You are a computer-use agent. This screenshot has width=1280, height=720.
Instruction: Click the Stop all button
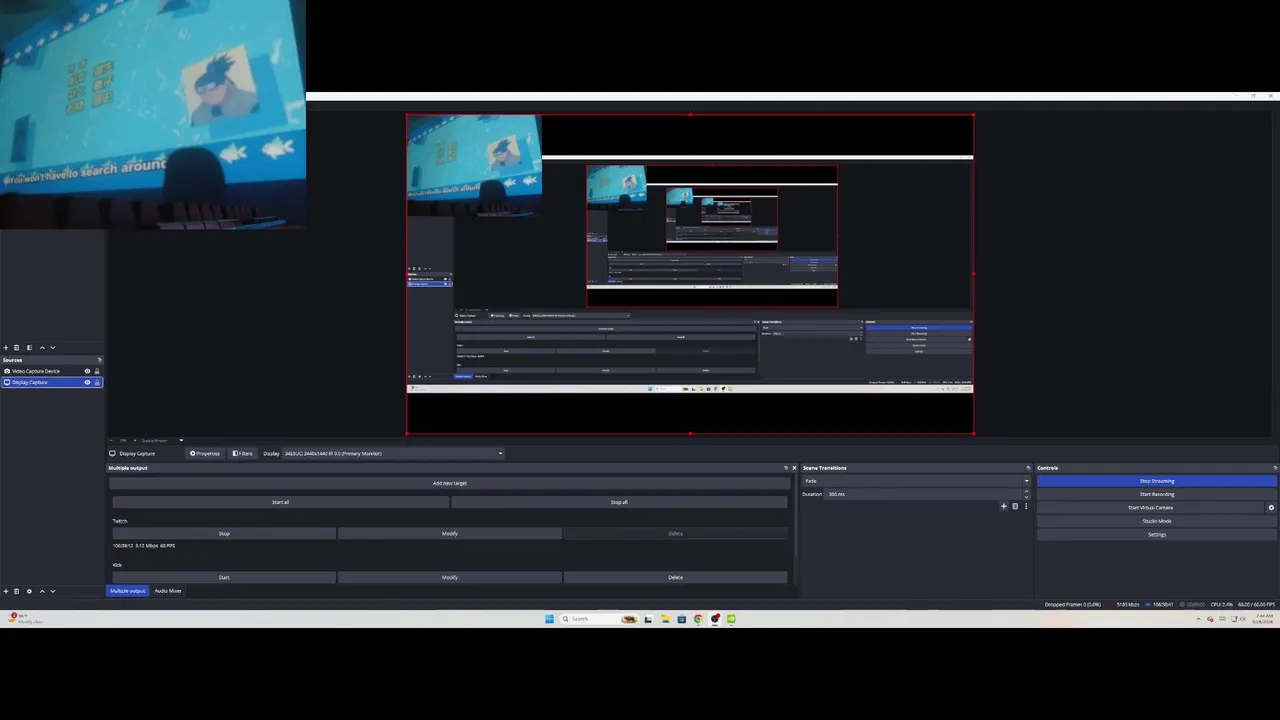pyautogui.click(x=619, y=502)
